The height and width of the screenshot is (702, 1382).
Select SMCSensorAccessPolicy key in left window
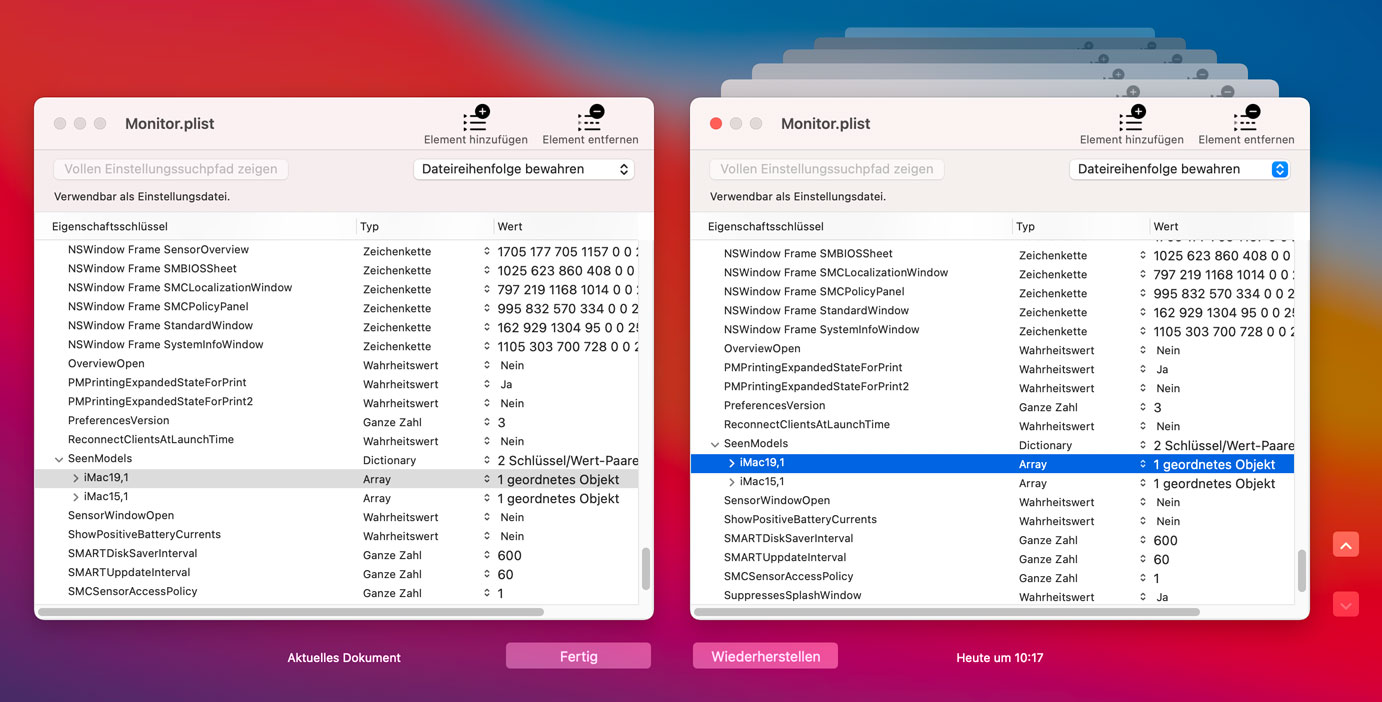(132, 592)
